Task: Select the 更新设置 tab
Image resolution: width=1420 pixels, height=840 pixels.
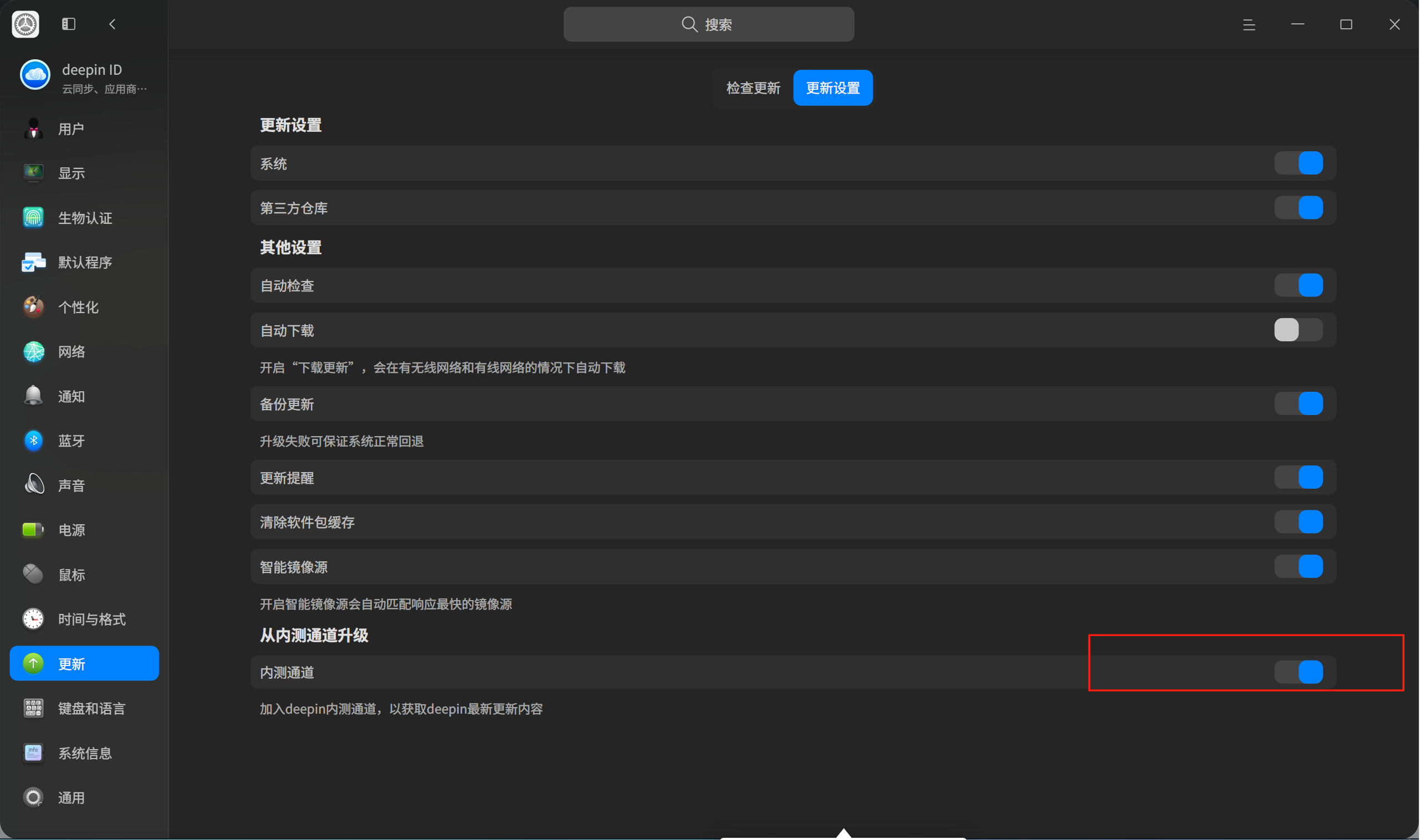Action: tap(833, 88)
